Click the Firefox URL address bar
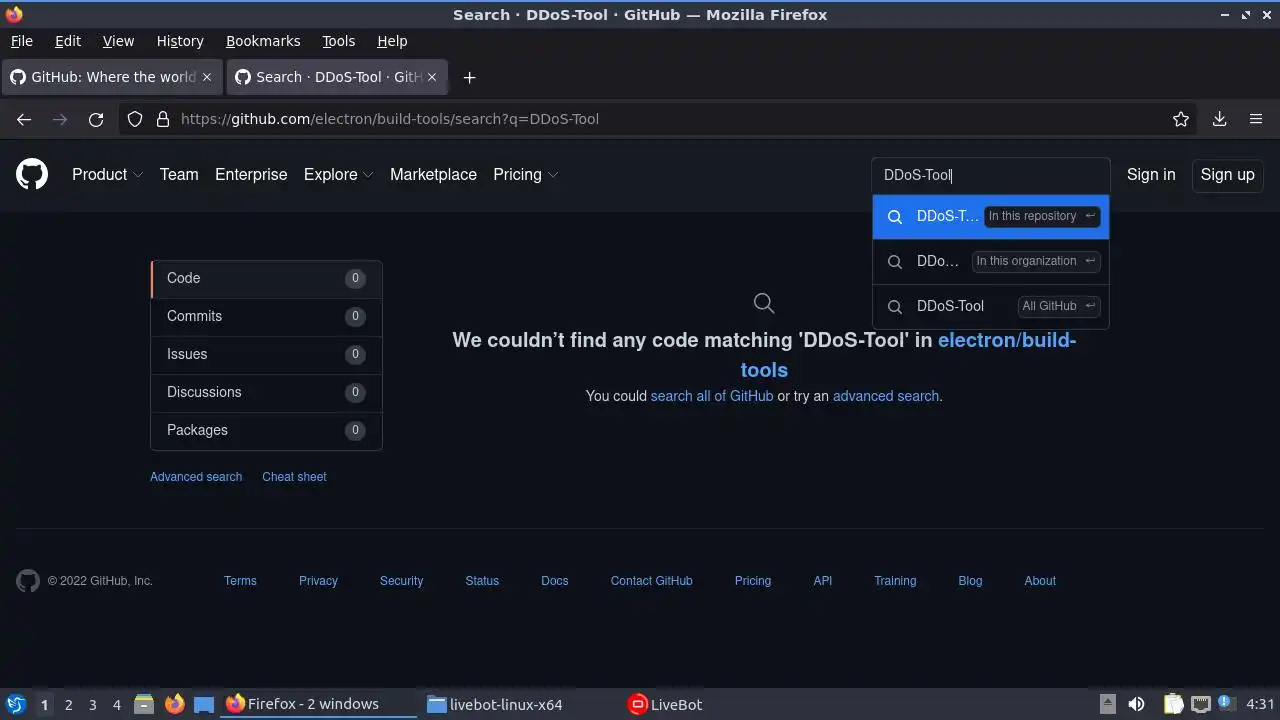This screenshot has height=720, width=1280. (x=660, y=119)
